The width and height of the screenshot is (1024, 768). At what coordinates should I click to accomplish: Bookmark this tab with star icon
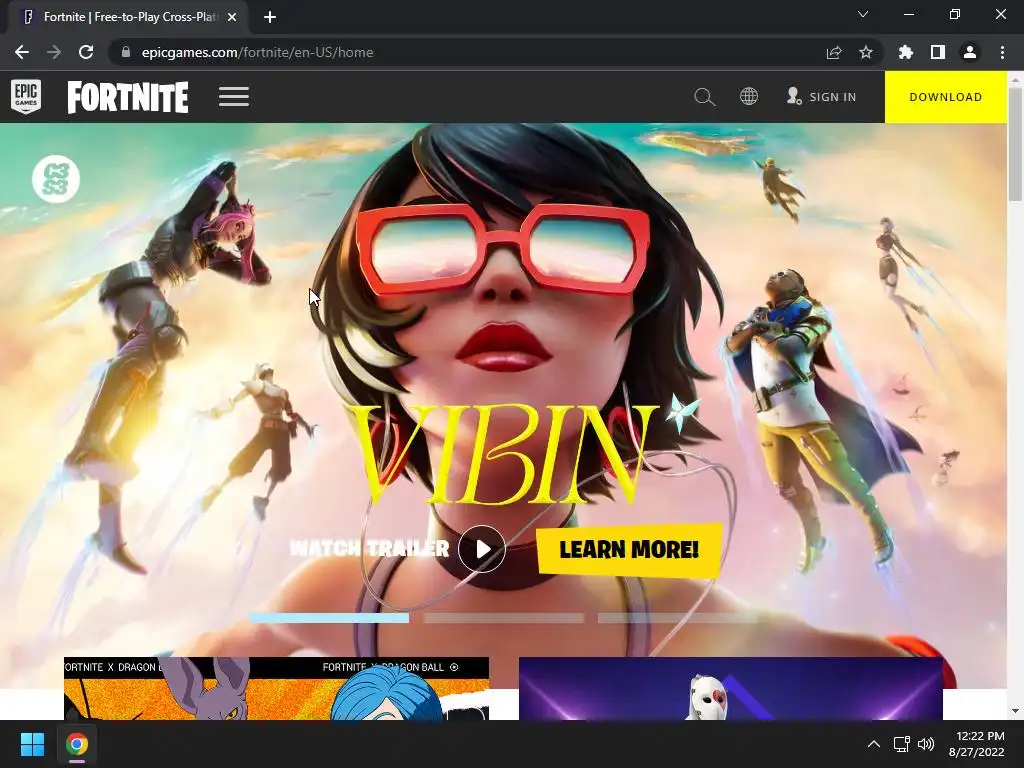point(866,52)
